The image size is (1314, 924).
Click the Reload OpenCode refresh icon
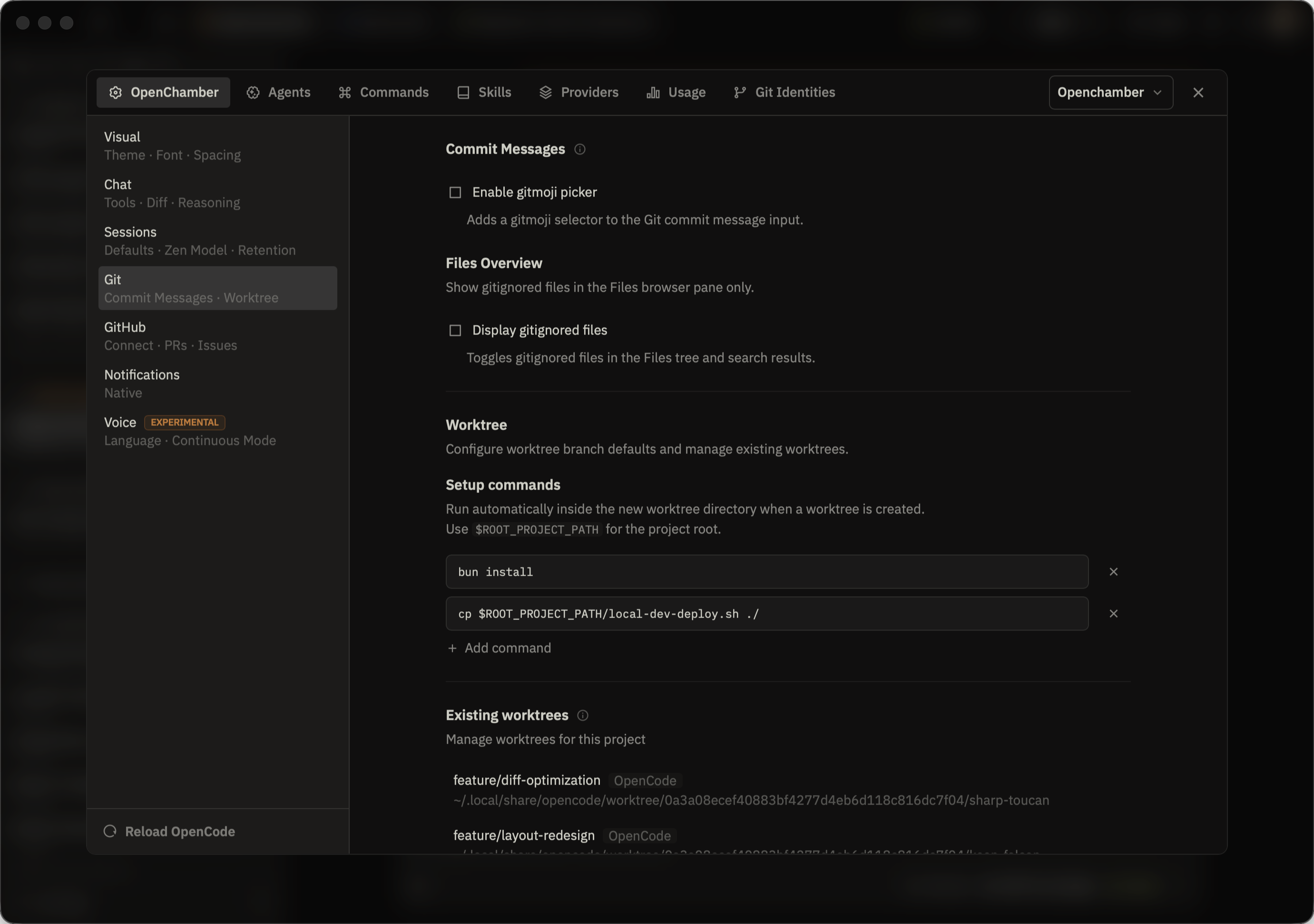coord(110,831)
